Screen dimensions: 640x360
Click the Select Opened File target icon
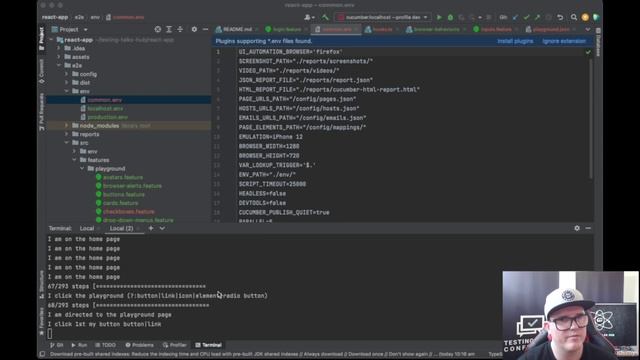tap(158, 29)
